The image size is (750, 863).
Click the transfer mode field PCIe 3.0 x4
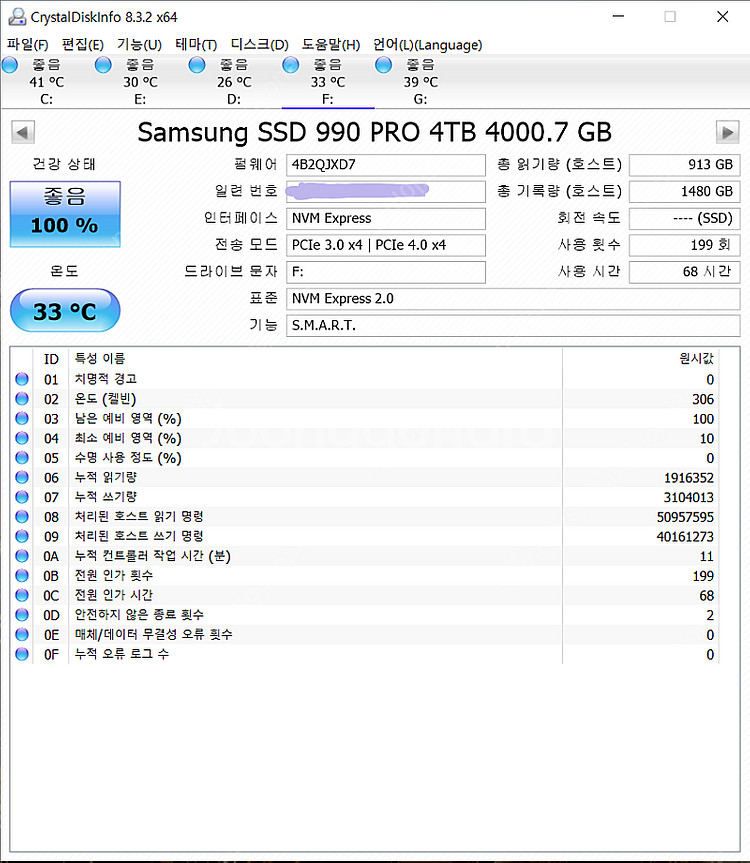pos(386,245)
